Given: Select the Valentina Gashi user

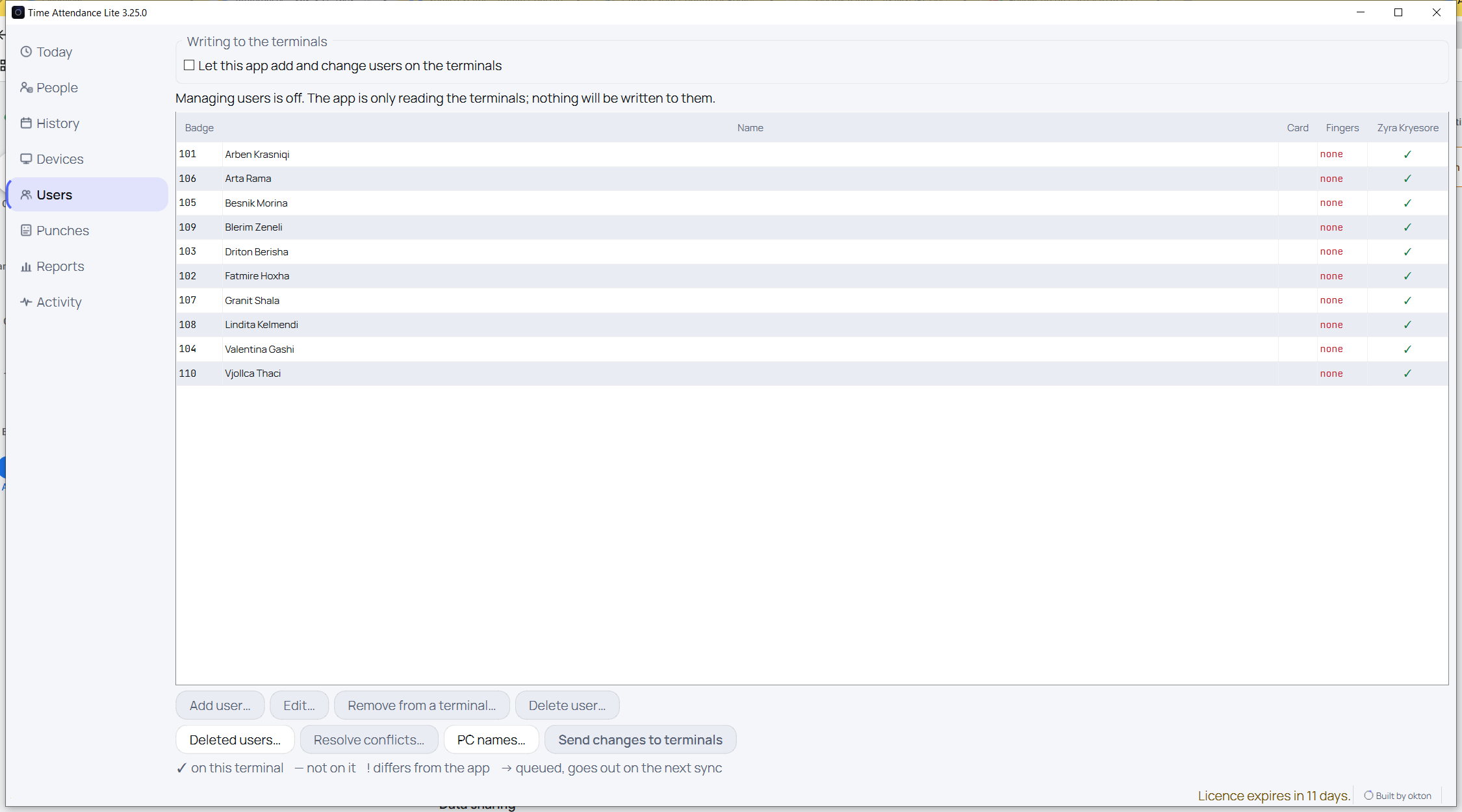Looking at the screenshot, I should (812, 349).
